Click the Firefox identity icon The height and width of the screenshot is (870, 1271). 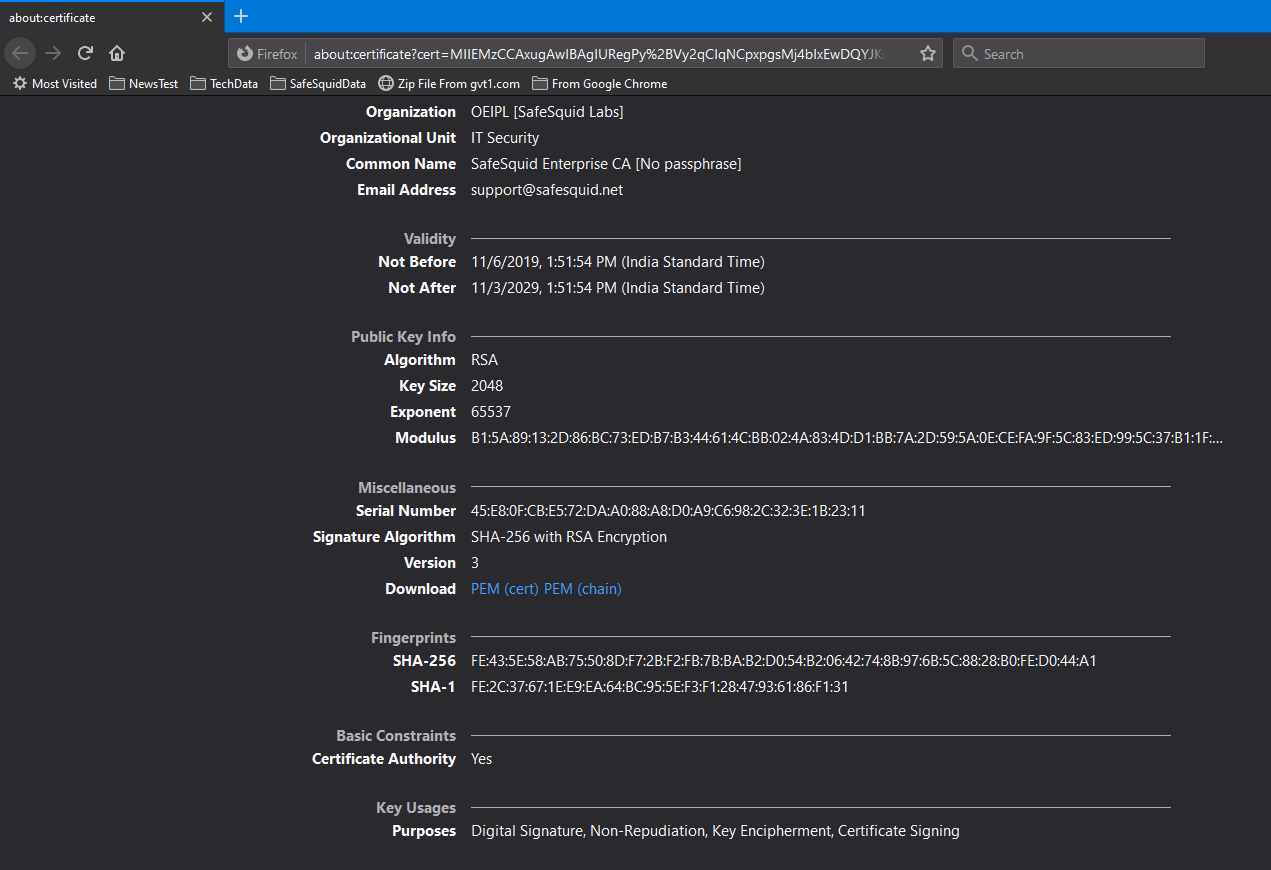point(267,54)
